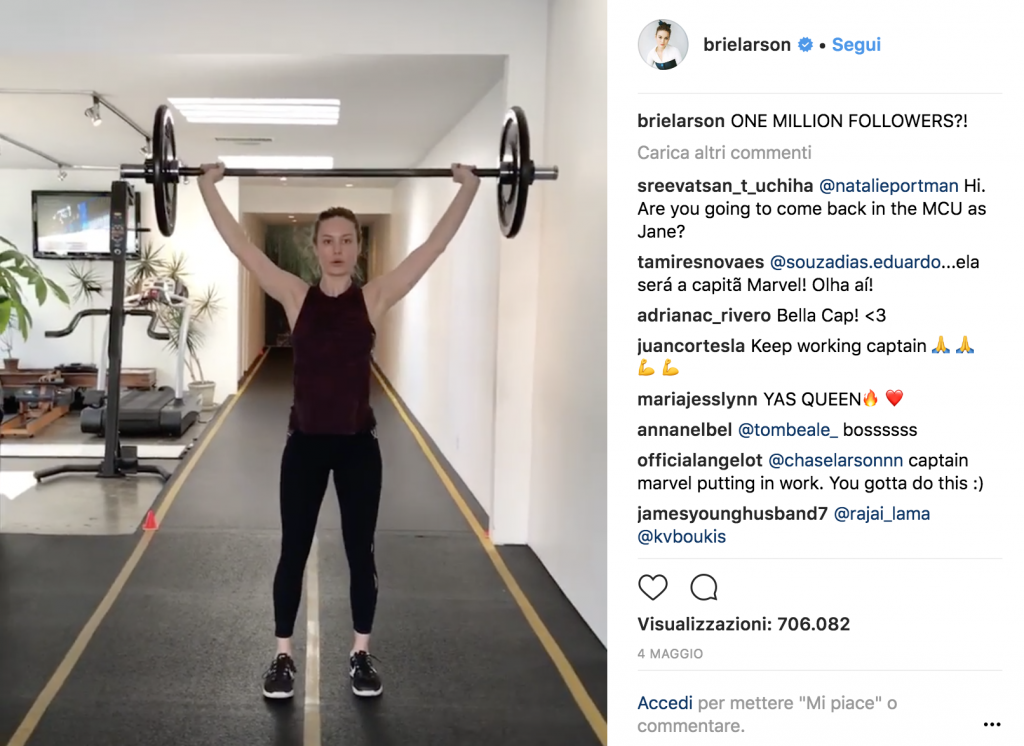The height and width of the screenshot is (746, 1024).
Task: Open the @souzadias.eduardo mention
Action: click(x=856, y=262)
